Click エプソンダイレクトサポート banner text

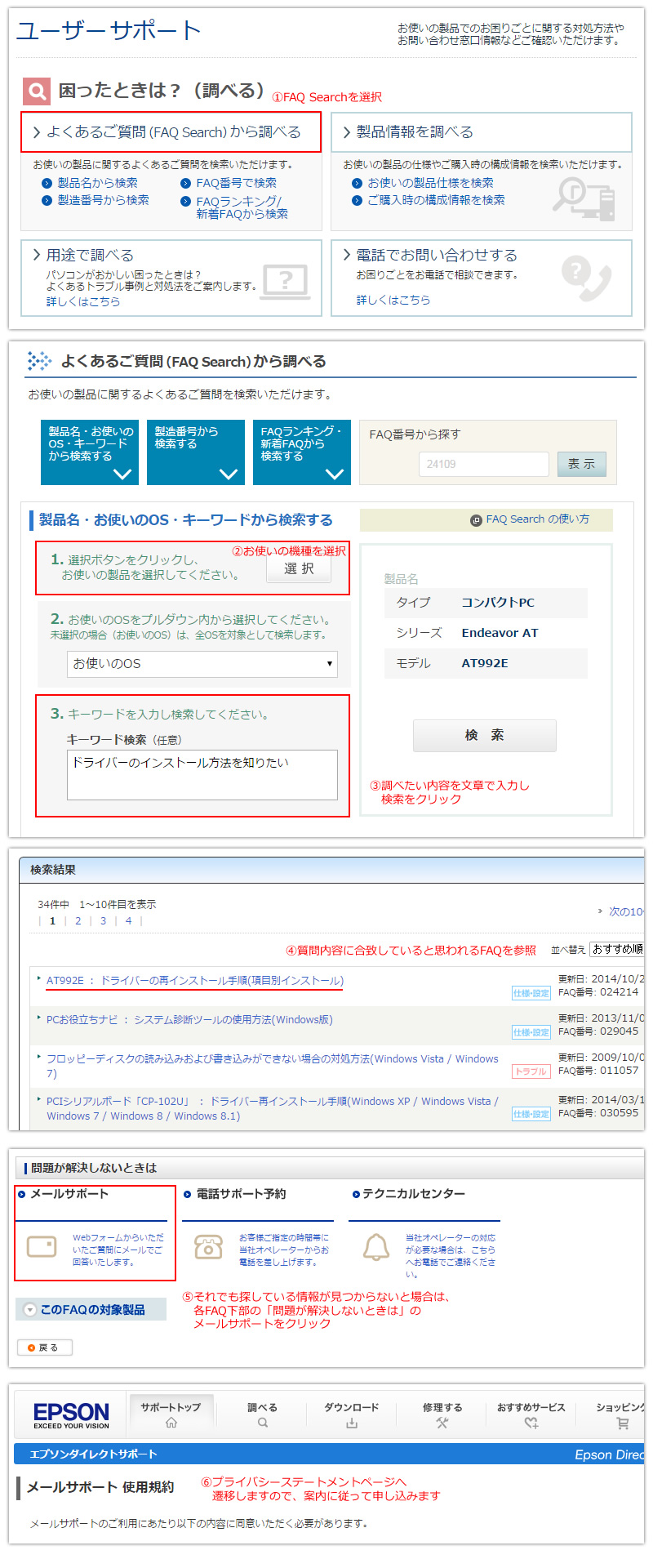94,1454
